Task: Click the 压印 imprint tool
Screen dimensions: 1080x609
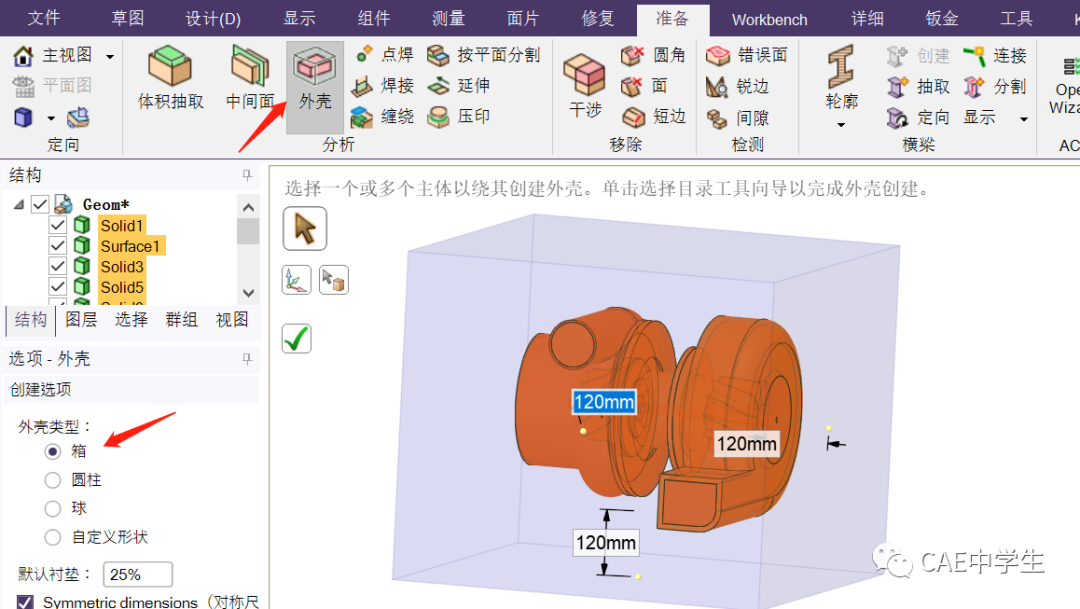Action: [459, 116]
